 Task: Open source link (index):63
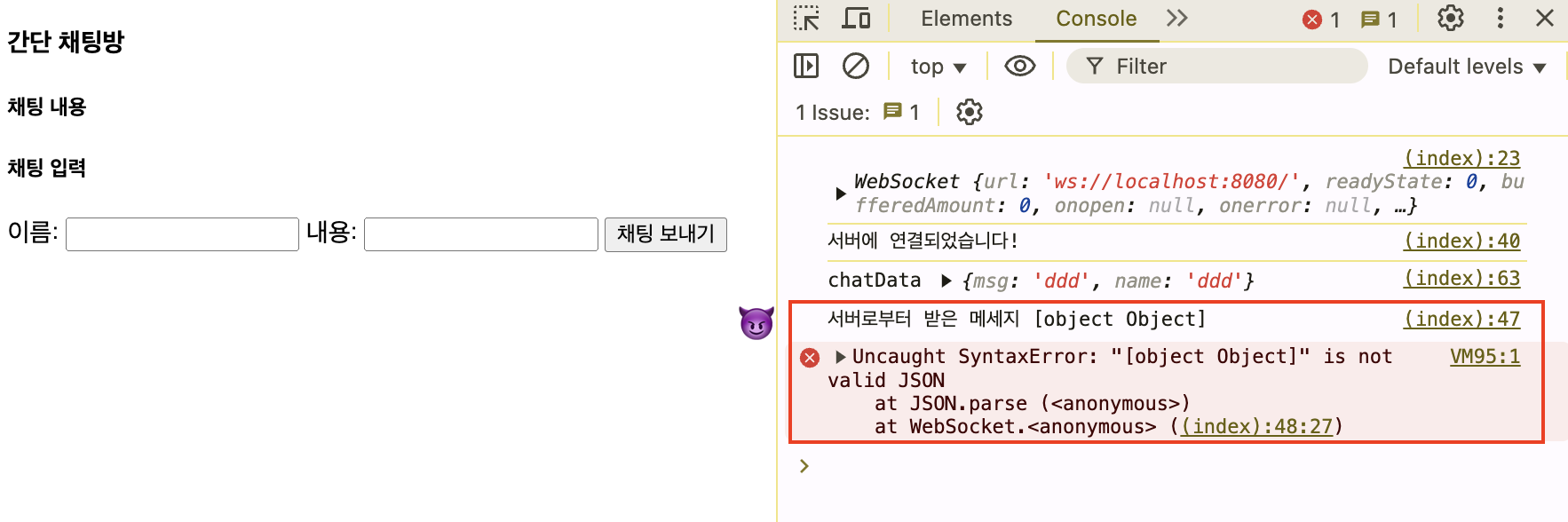point(1461,278)
